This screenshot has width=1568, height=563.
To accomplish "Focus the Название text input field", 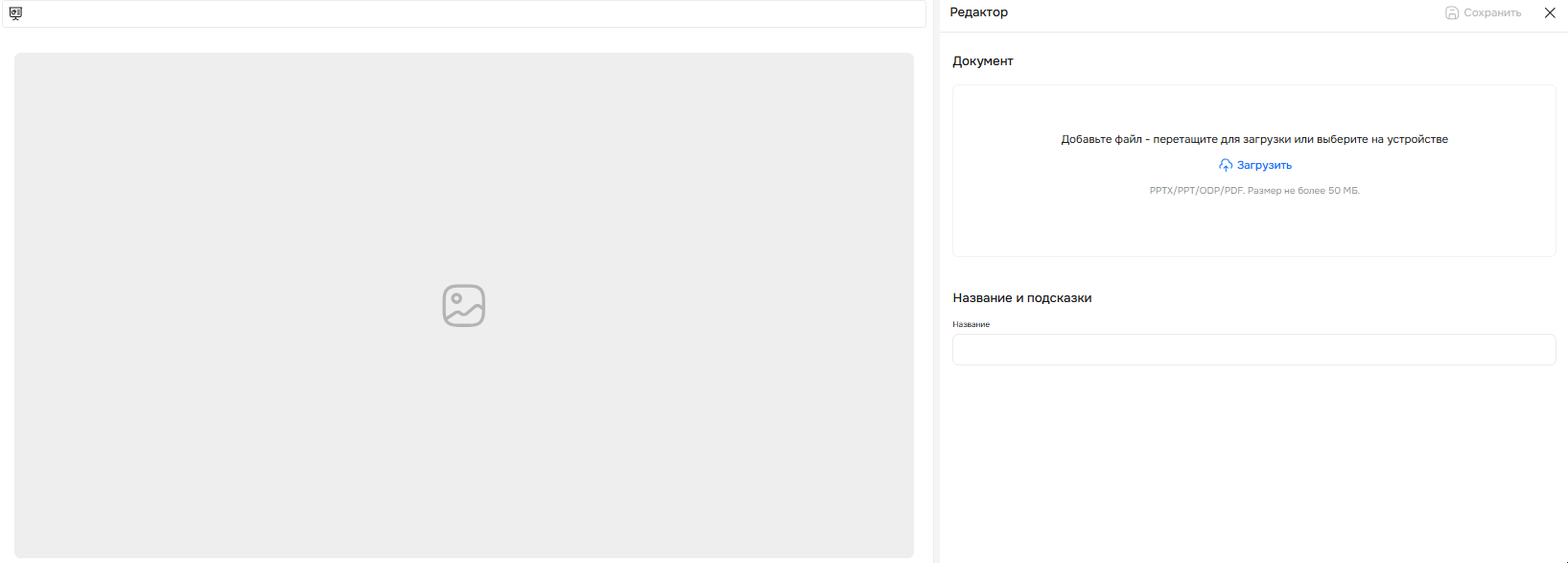I will click(x=1253, y=349).
